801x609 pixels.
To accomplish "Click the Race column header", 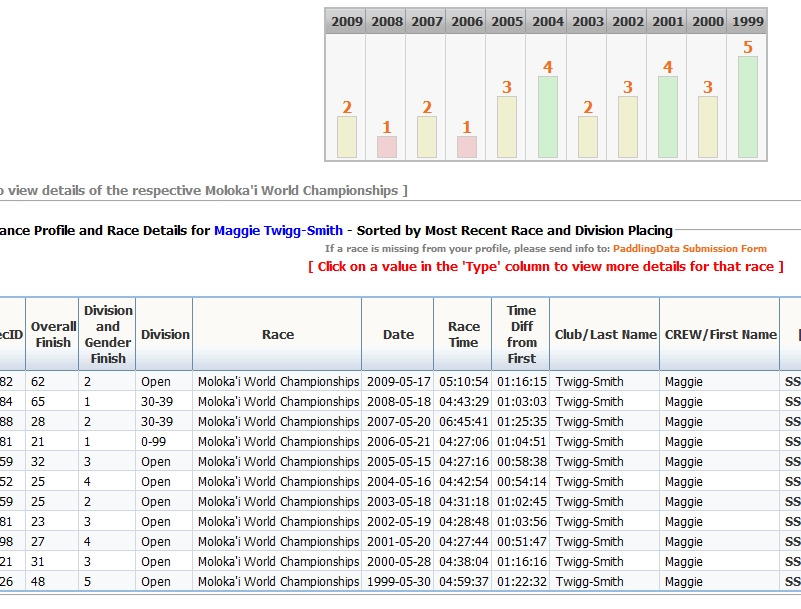I will (x=278, y=335).
